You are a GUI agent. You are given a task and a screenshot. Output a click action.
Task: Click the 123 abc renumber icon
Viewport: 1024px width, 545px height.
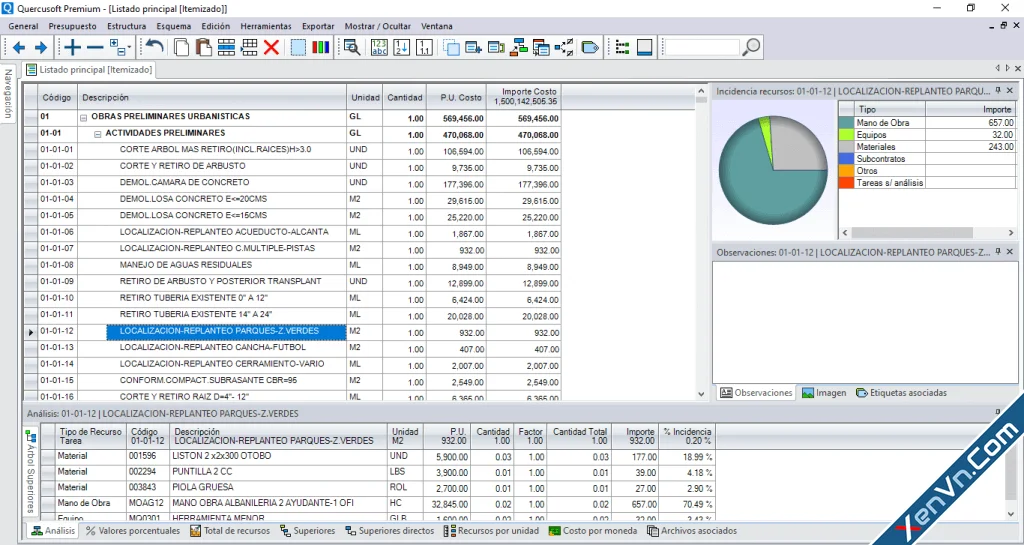point(379,47)
